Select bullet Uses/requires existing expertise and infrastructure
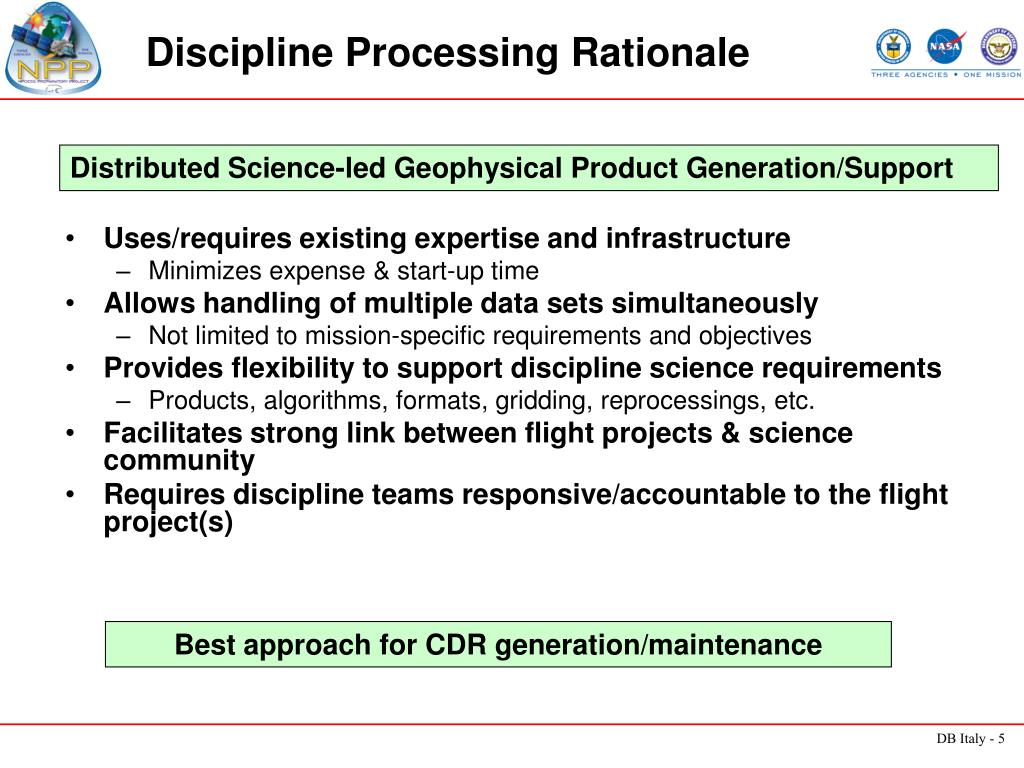 point(447,238)
